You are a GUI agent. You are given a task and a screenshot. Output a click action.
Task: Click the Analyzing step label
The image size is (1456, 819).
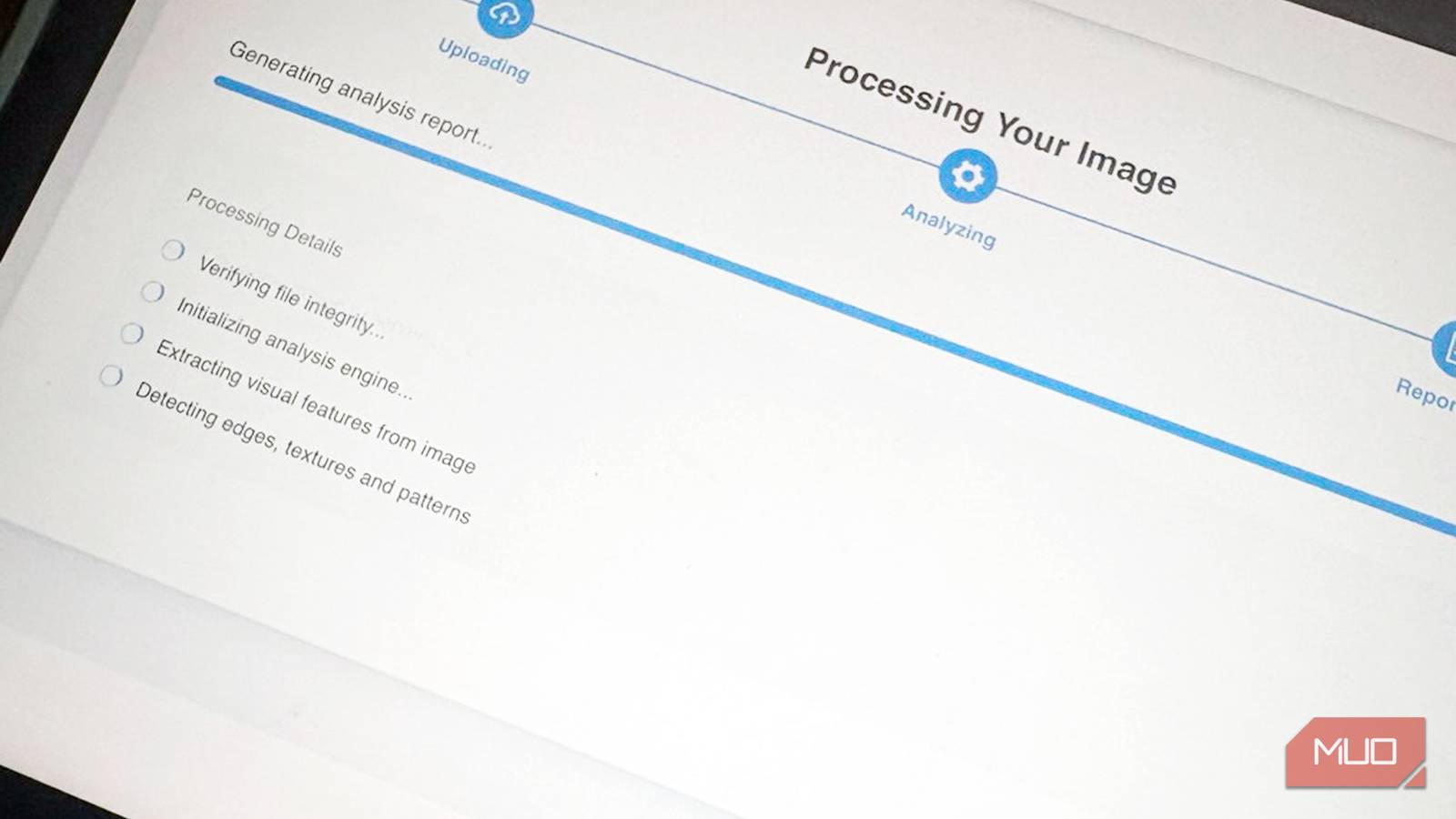tap(948, 225)
